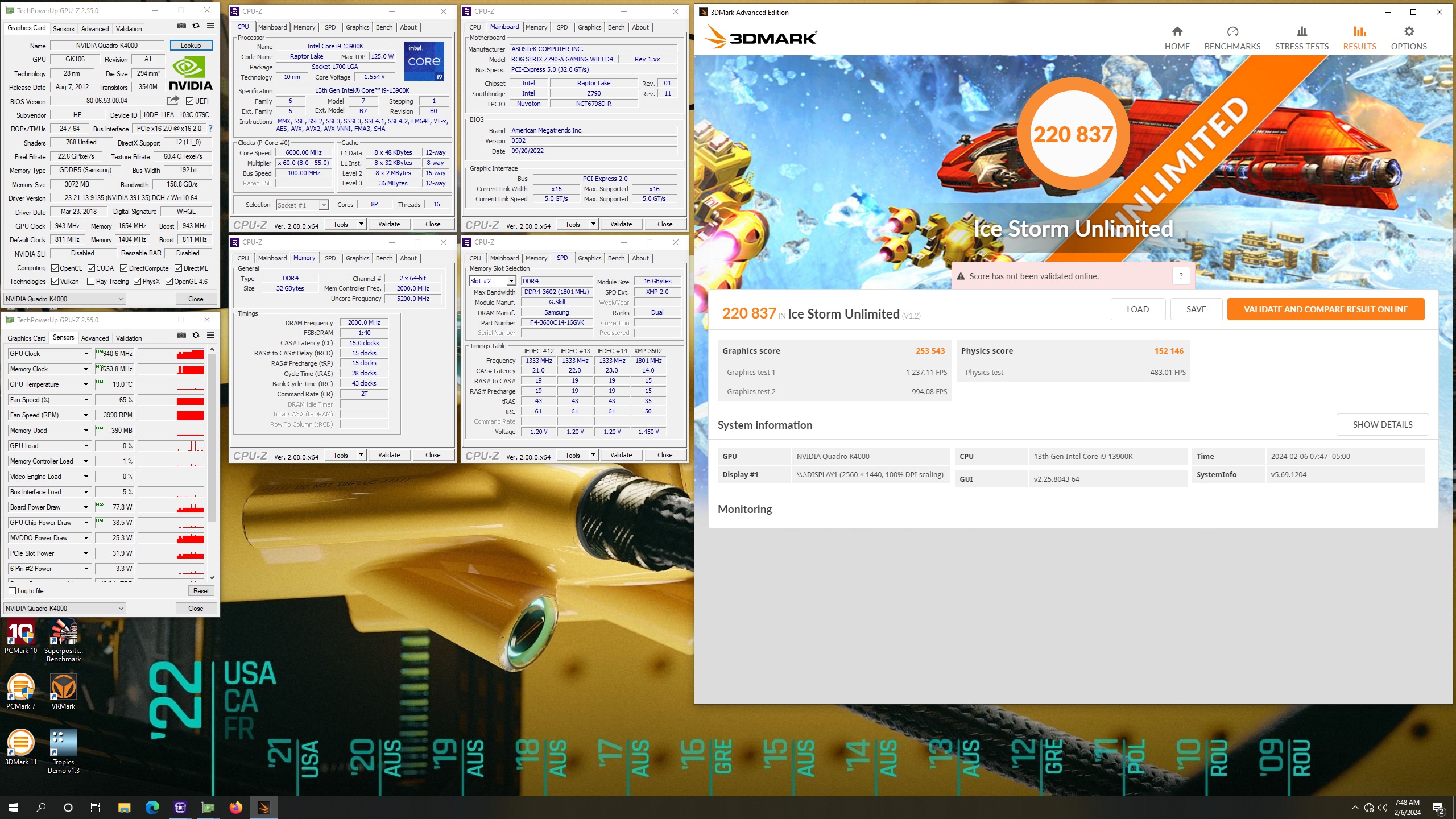Reset sensors with Reset button in GPU-Z
Image resolution: width=1456 pixels, height=819 pixels.
pyautogui.click(x=201, y=591)
